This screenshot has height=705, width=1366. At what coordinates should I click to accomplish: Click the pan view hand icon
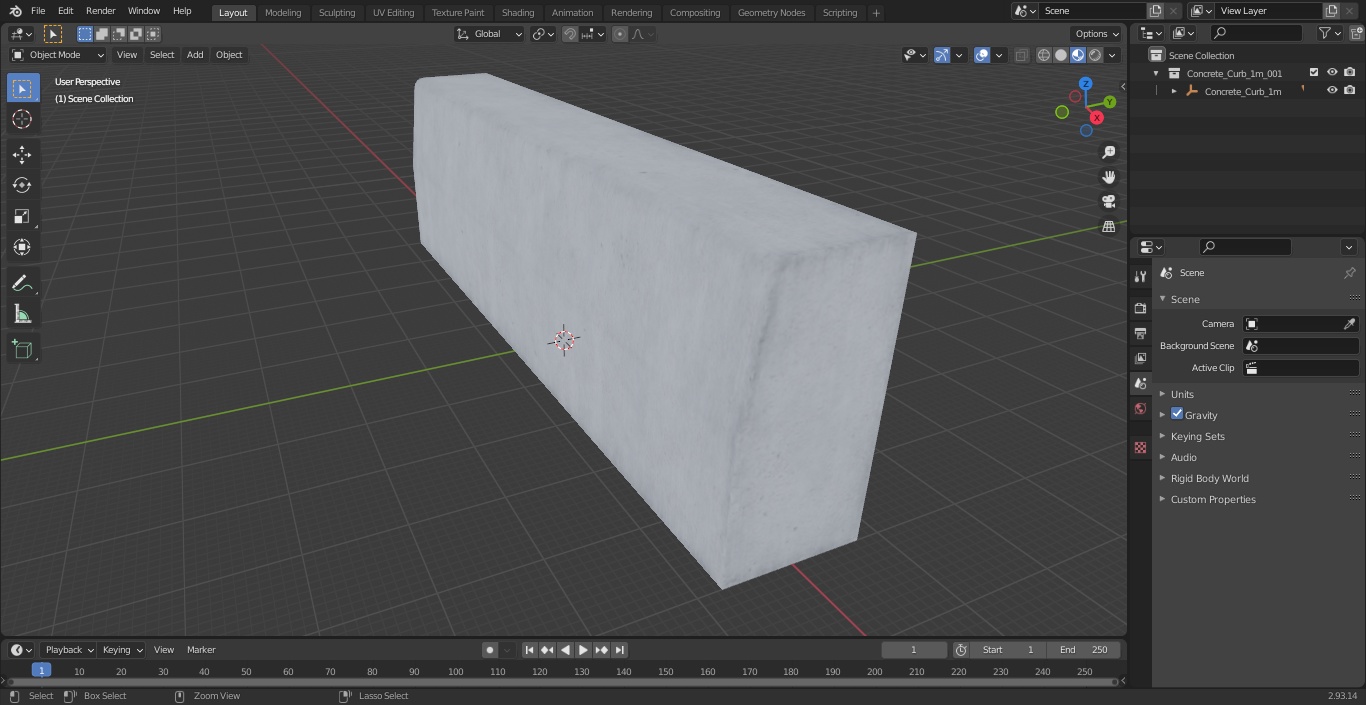[x=1108, y=177]
